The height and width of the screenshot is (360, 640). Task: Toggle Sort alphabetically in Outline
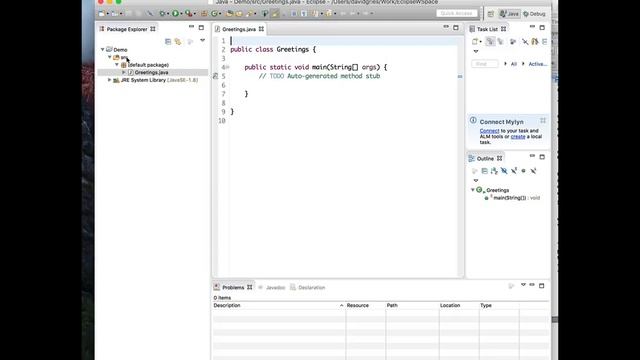click(x=494, y=171)
